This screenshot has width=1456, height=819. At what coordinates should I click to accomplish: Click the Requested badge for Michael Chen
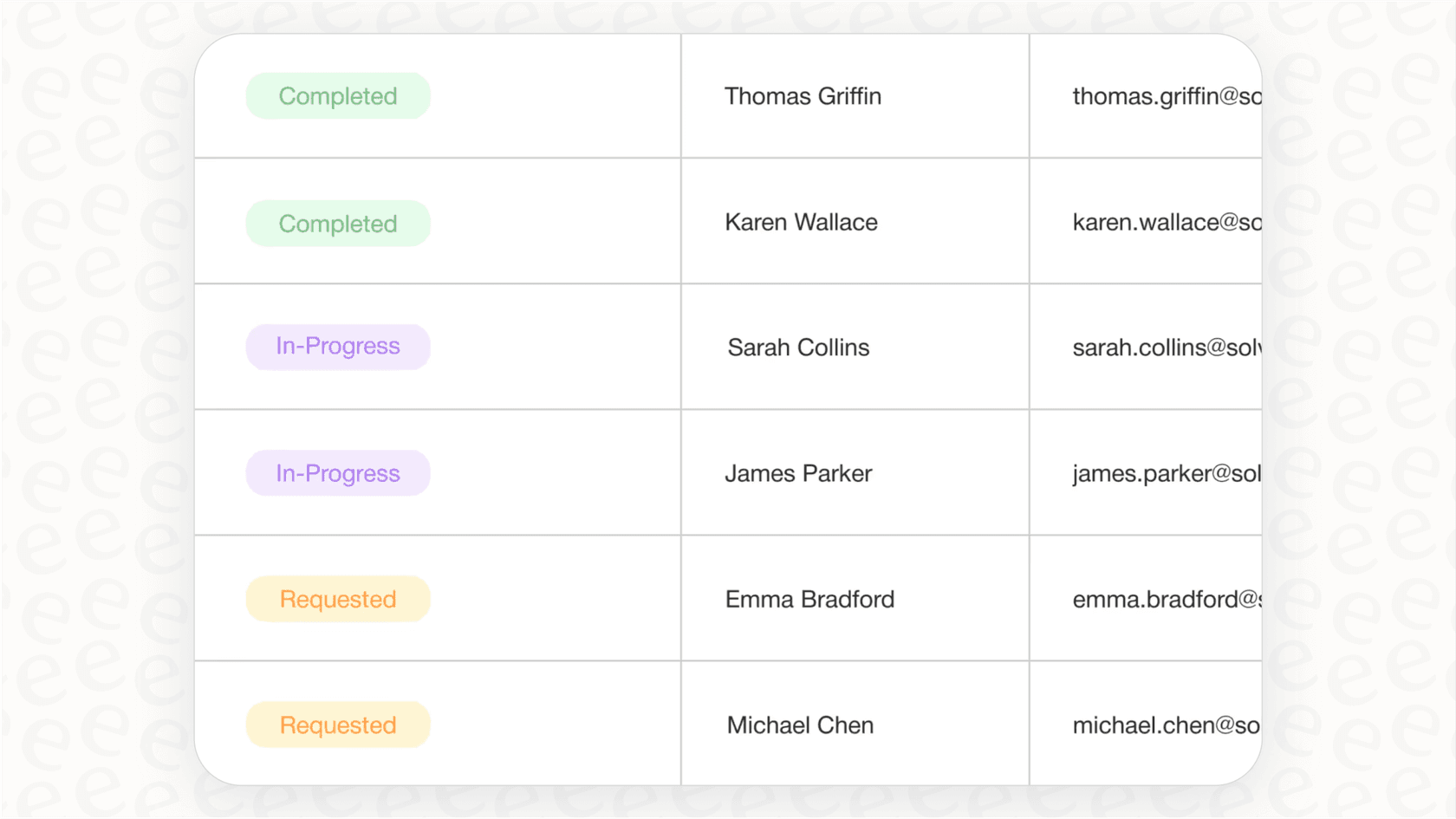(337, 725)
